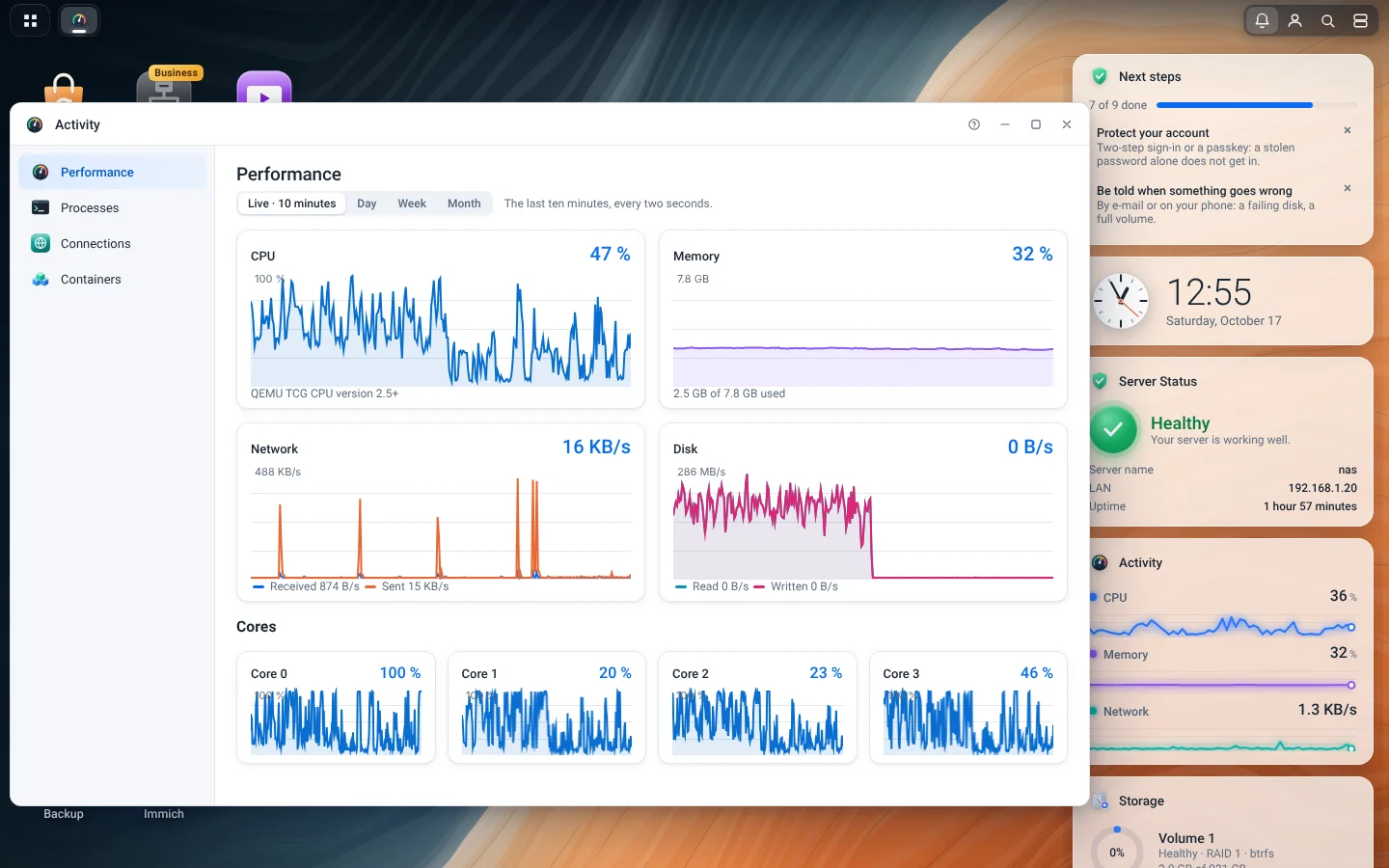Click the CPU usage graph
Viewport: 1389px width, 868px height.
coord(441,331)
